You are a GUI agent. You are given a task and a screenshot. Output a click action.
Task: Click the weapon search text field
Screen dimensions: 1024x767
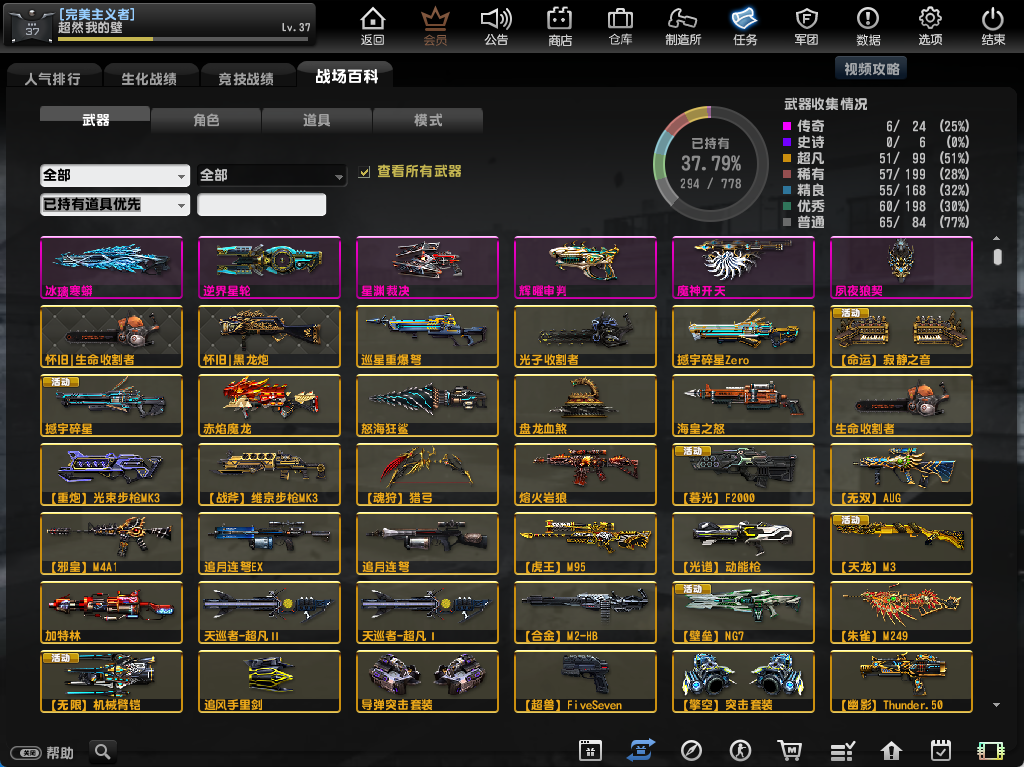[261, 205]
